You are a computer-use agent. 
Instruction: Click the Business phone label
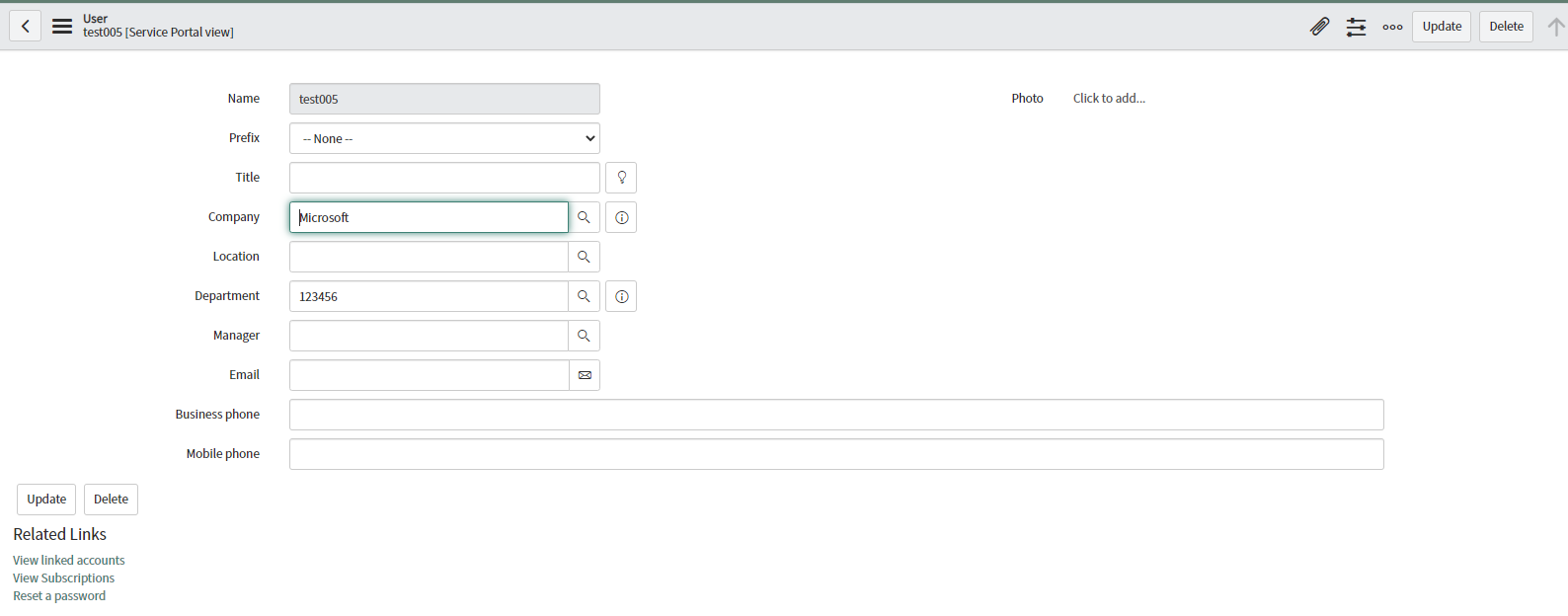[x=217, y=415]
